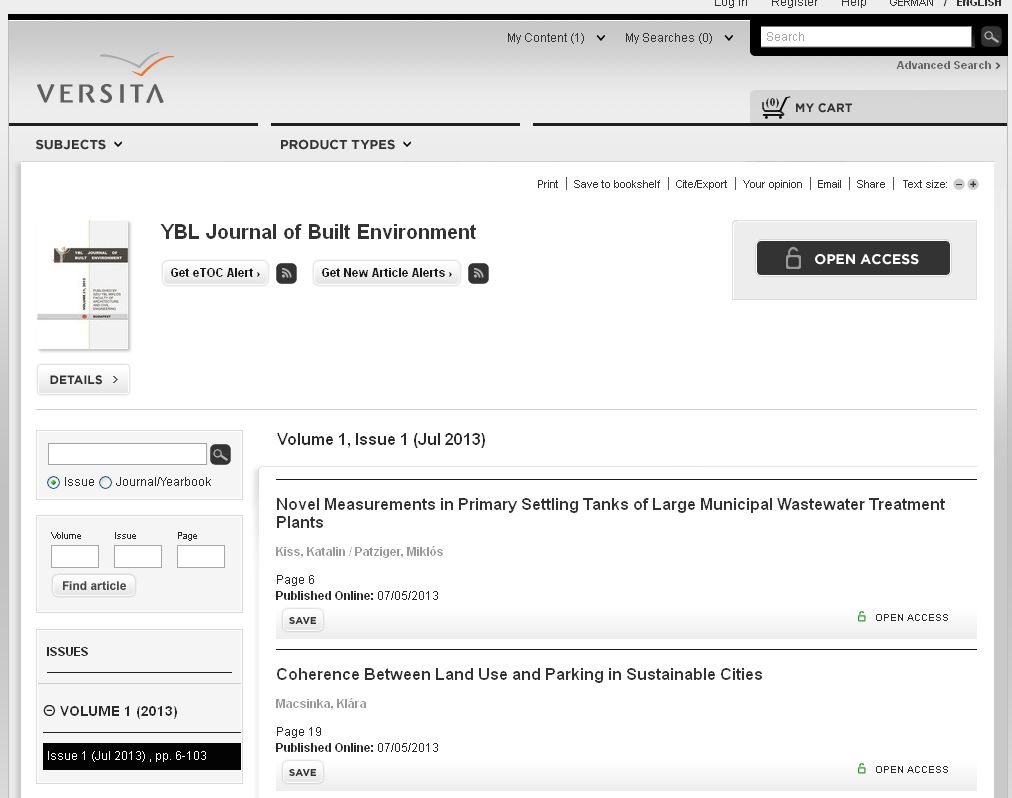Select Issue 1 (Jul 2013) in issues list
Image resolution: width=1012 pixels, height=798 pixels.
142,756
